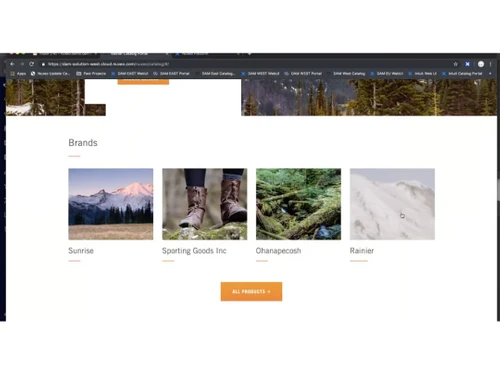The height and width of the screenshot is (375, 500).
Task: Open Chrome's three-dot menu
Action: click(491, 64)
